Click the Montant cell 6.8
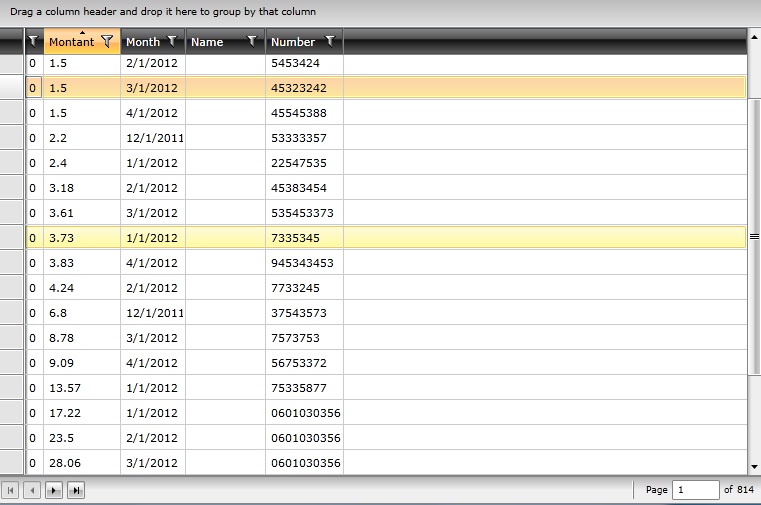761x505 pixels. (82, 313)
